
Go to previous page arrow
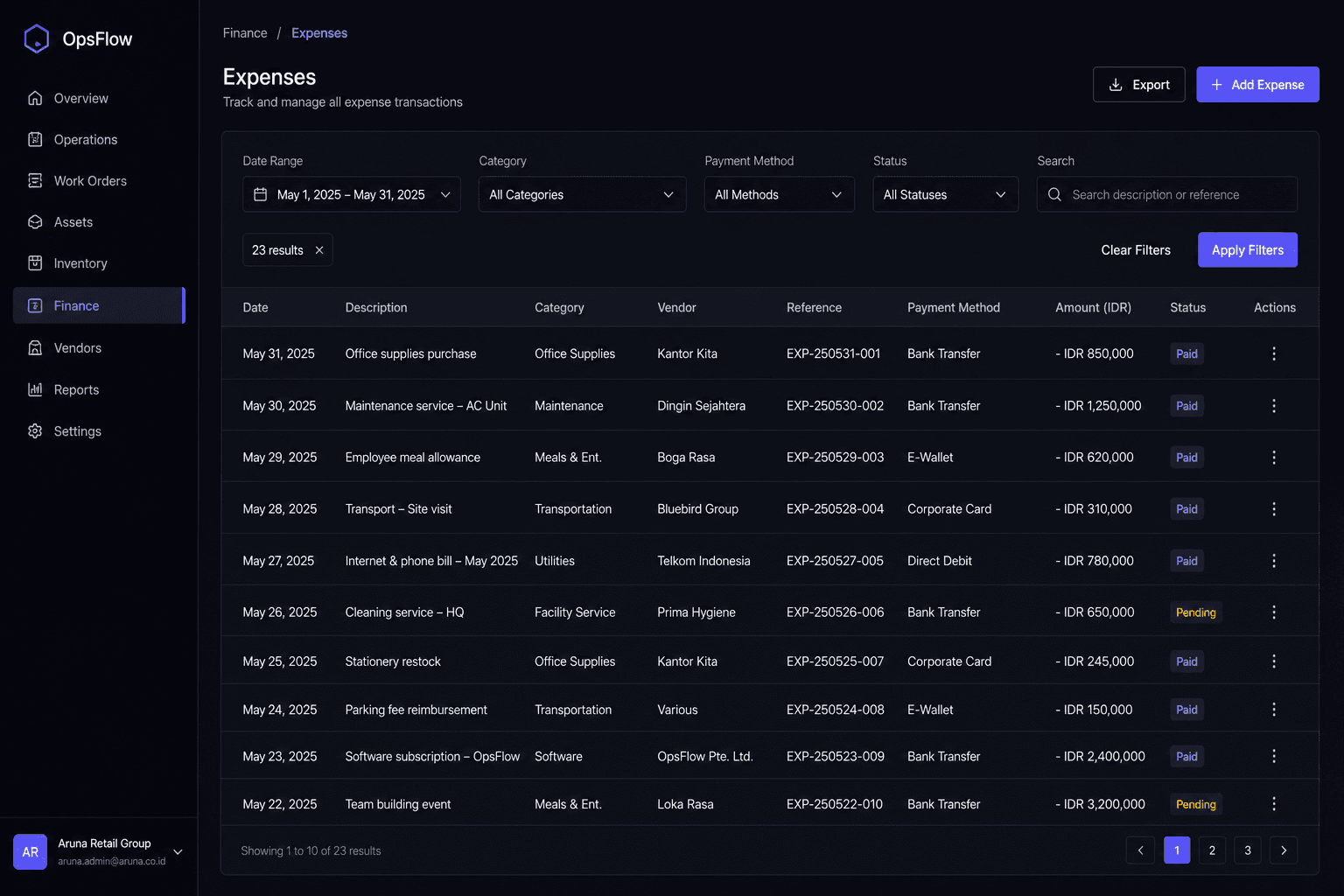(1140, 850)
